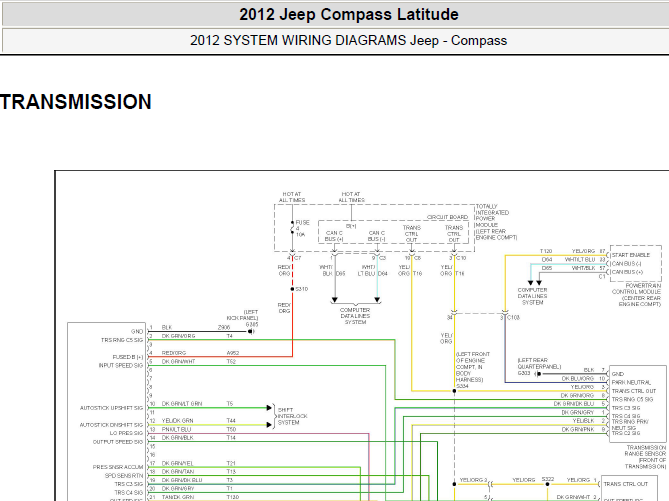This screenshot has width=669, height=501.
Task: Click circuit label Z906
Action: [x=224, y=327]
